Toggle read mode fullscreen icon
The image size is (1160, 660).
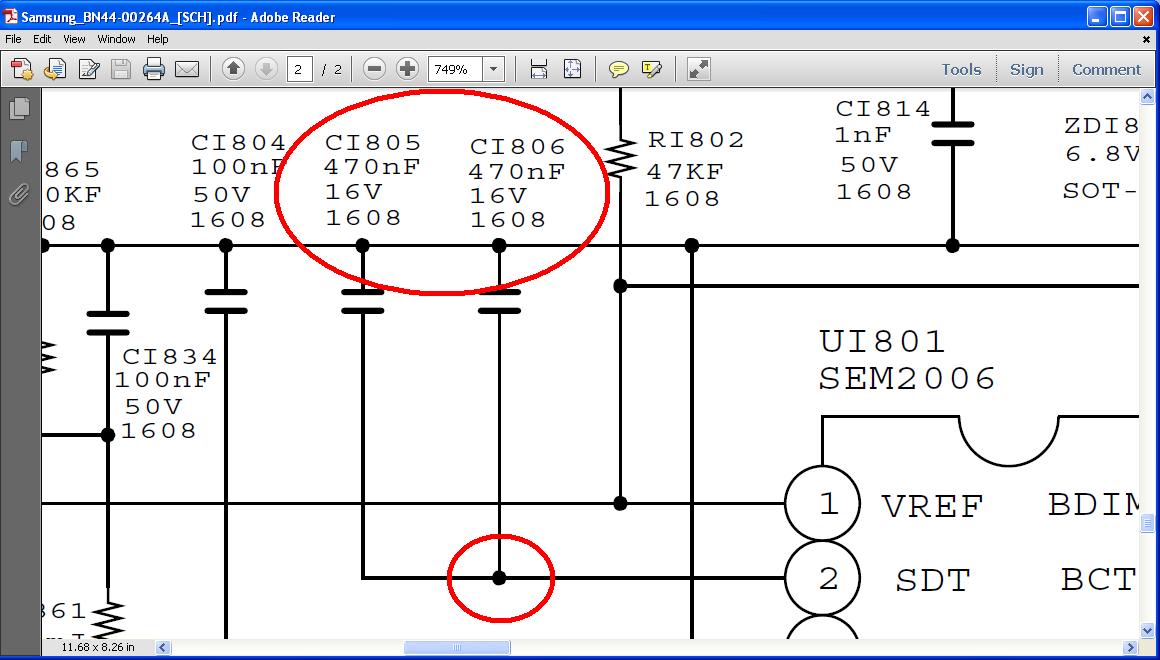click(698, 70)
